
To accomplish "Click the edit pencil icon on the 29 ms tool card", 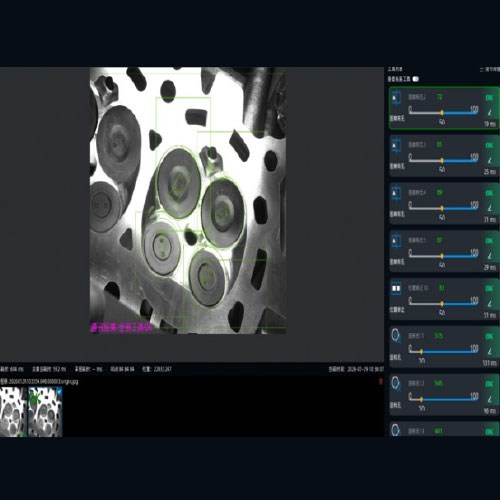I will [490, 256].
